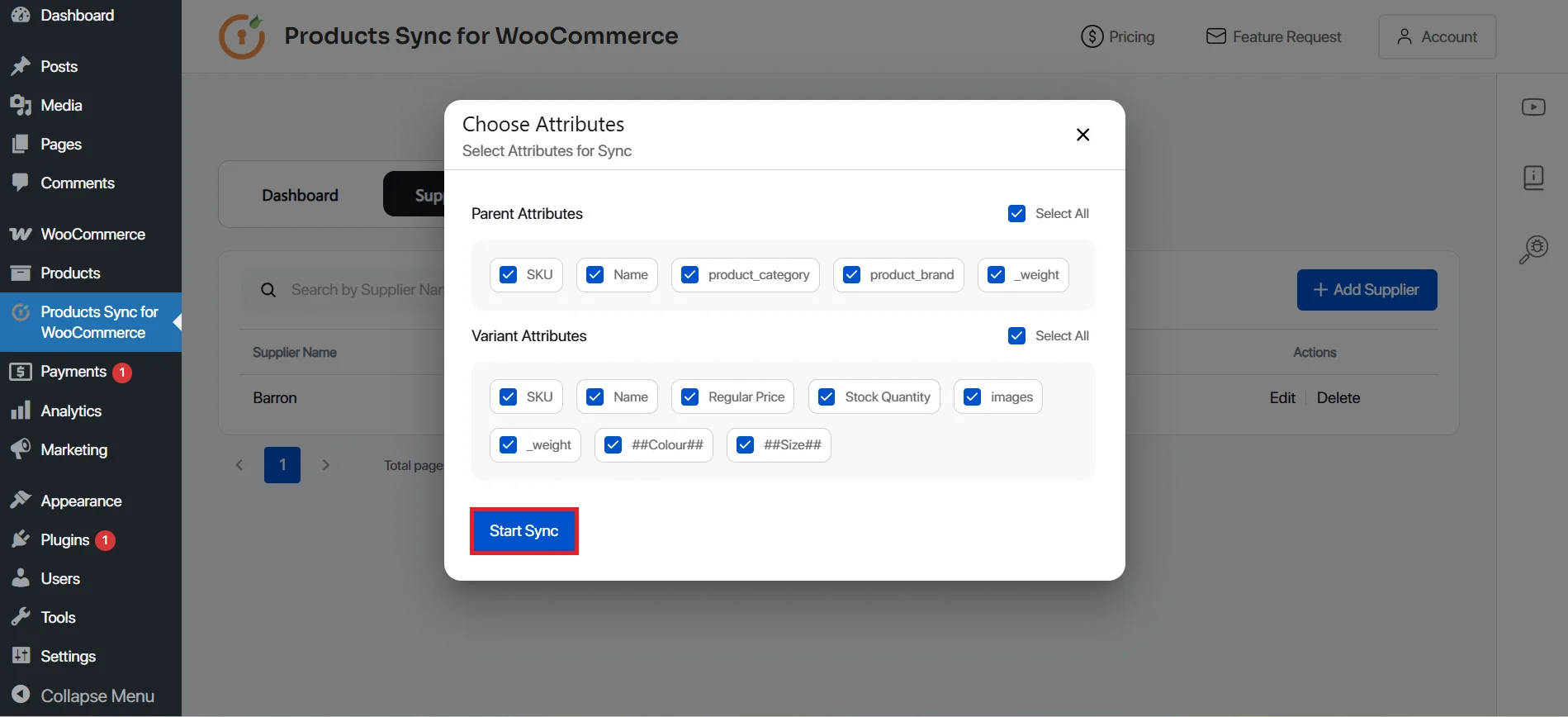Click the Settings sliders icon
Screen dimensions: 1568x717
pos(21,656)
